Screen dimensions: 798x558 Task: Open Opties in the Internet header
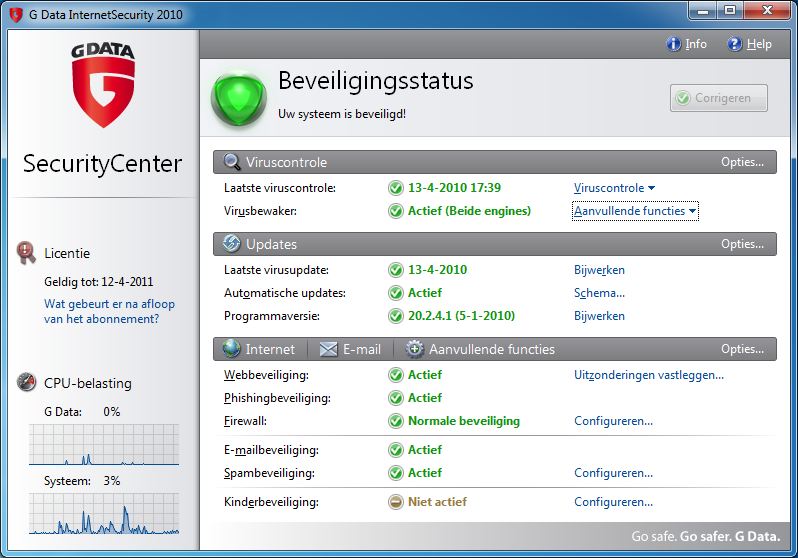742,349
